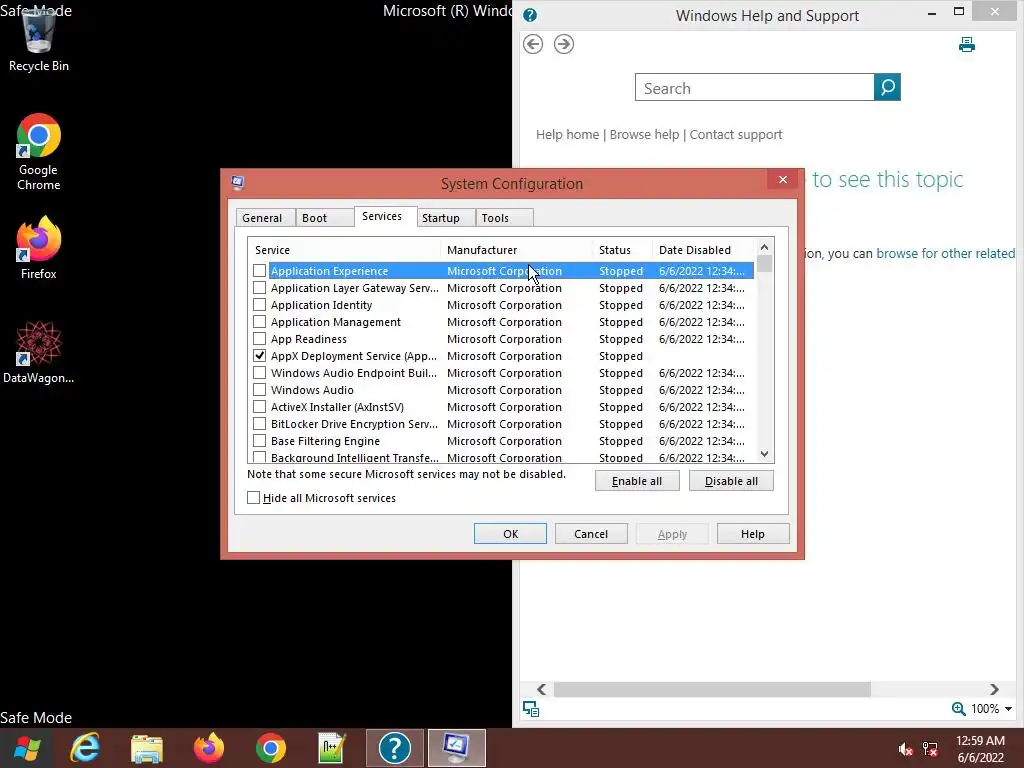Go back in Windows Help and Support
1024x768 pixels.
click(533, 44)
